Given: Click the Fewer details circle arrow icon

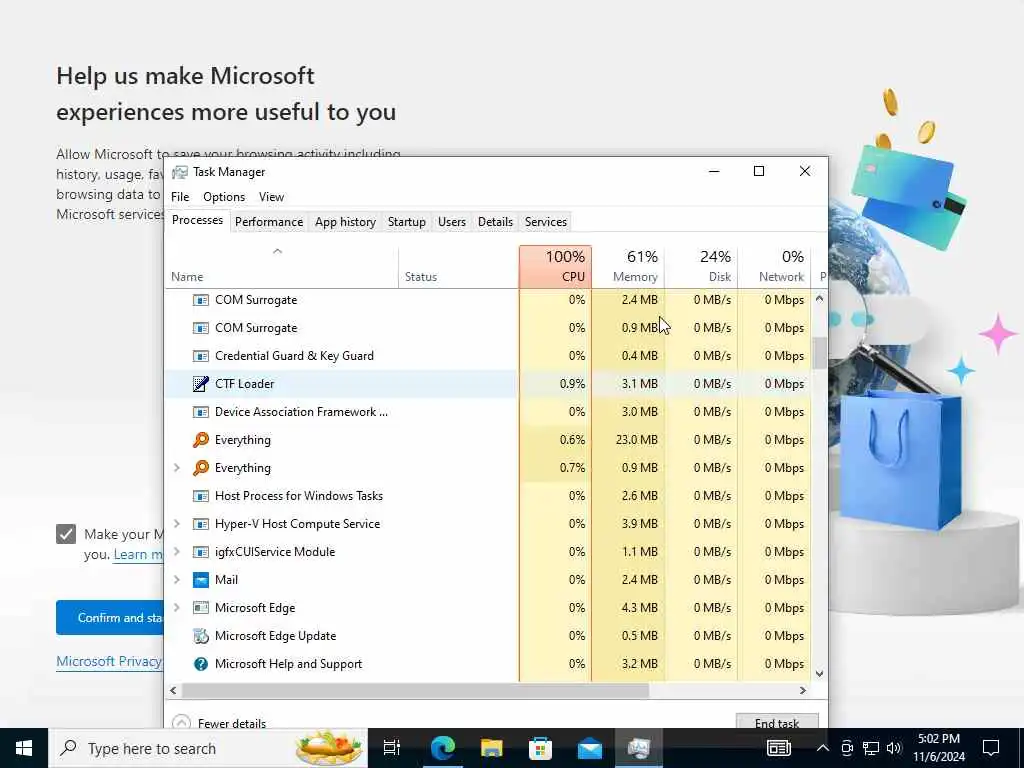Looking at the screenshot, I should [x=181, y=722].
